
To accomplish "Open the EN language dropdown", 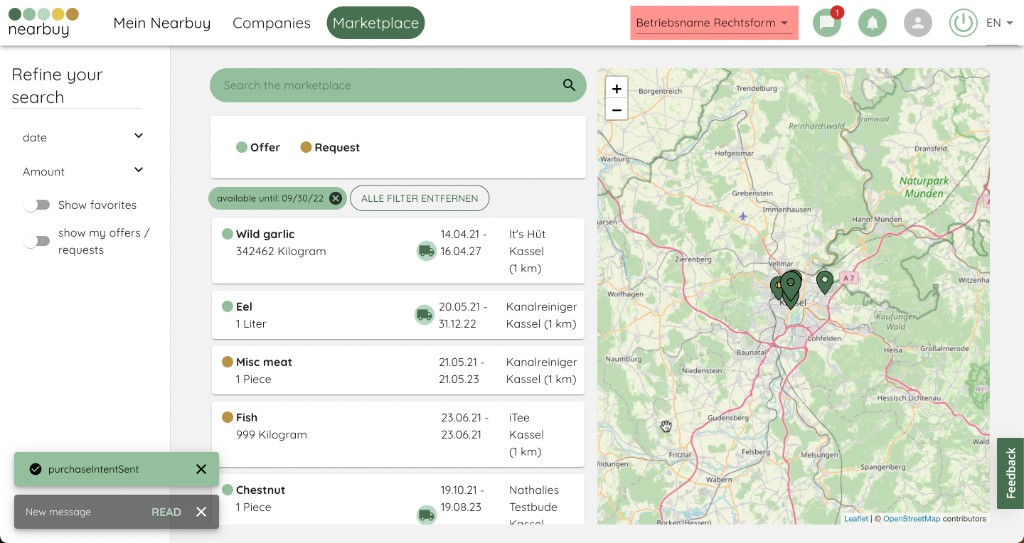I will pos(999,23).
